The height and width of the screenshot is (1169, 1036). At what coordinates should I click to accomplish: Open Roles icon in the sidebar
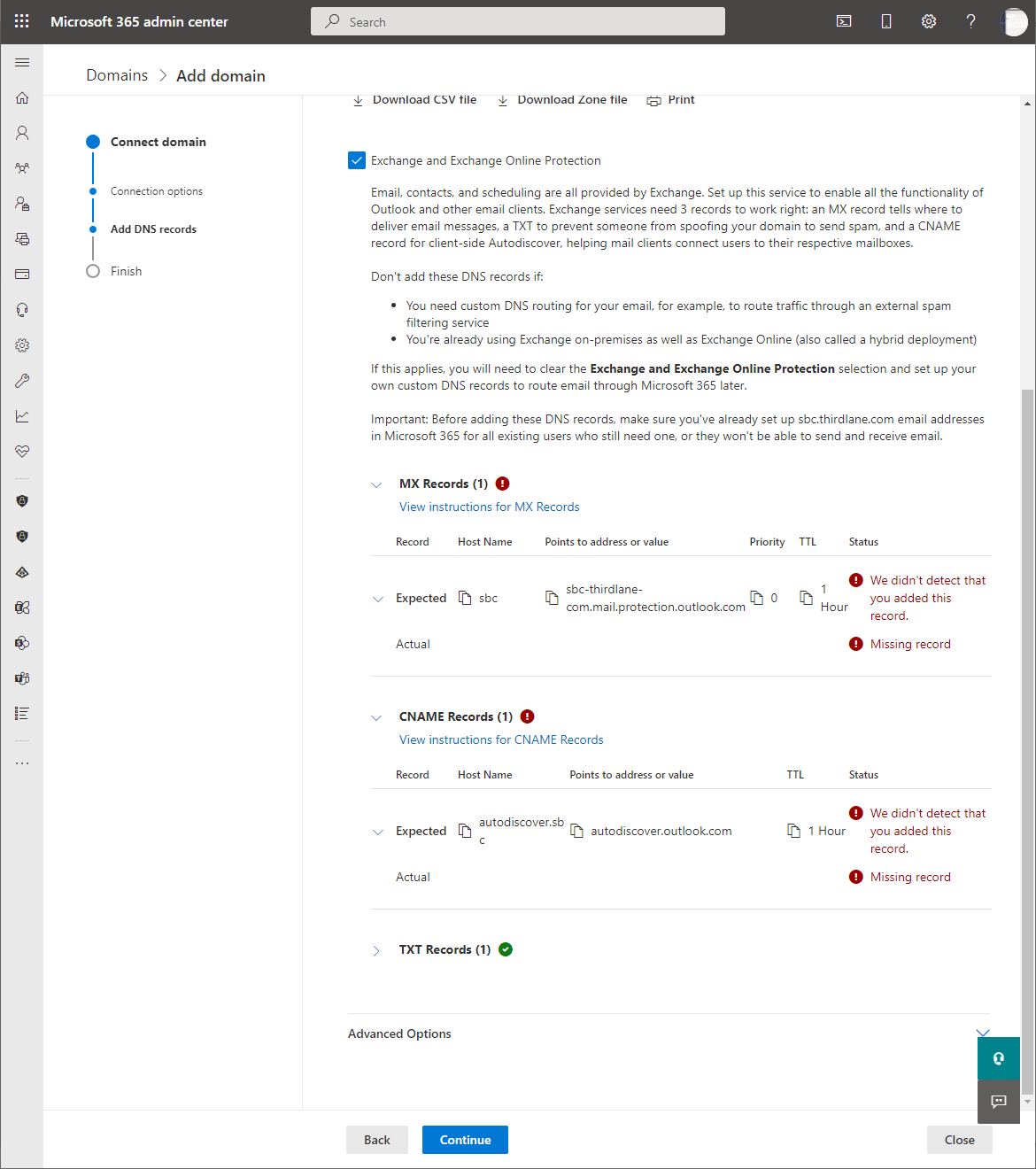(22, 204)
